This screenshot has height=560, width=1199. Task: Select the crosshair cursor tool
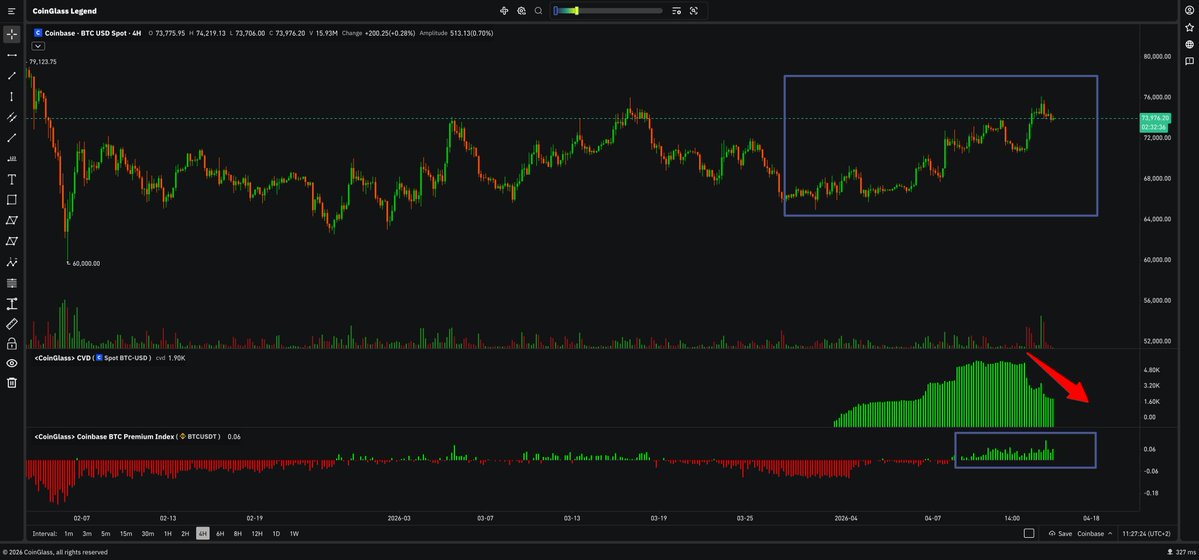pyautogui.click(x=12, y=34)
